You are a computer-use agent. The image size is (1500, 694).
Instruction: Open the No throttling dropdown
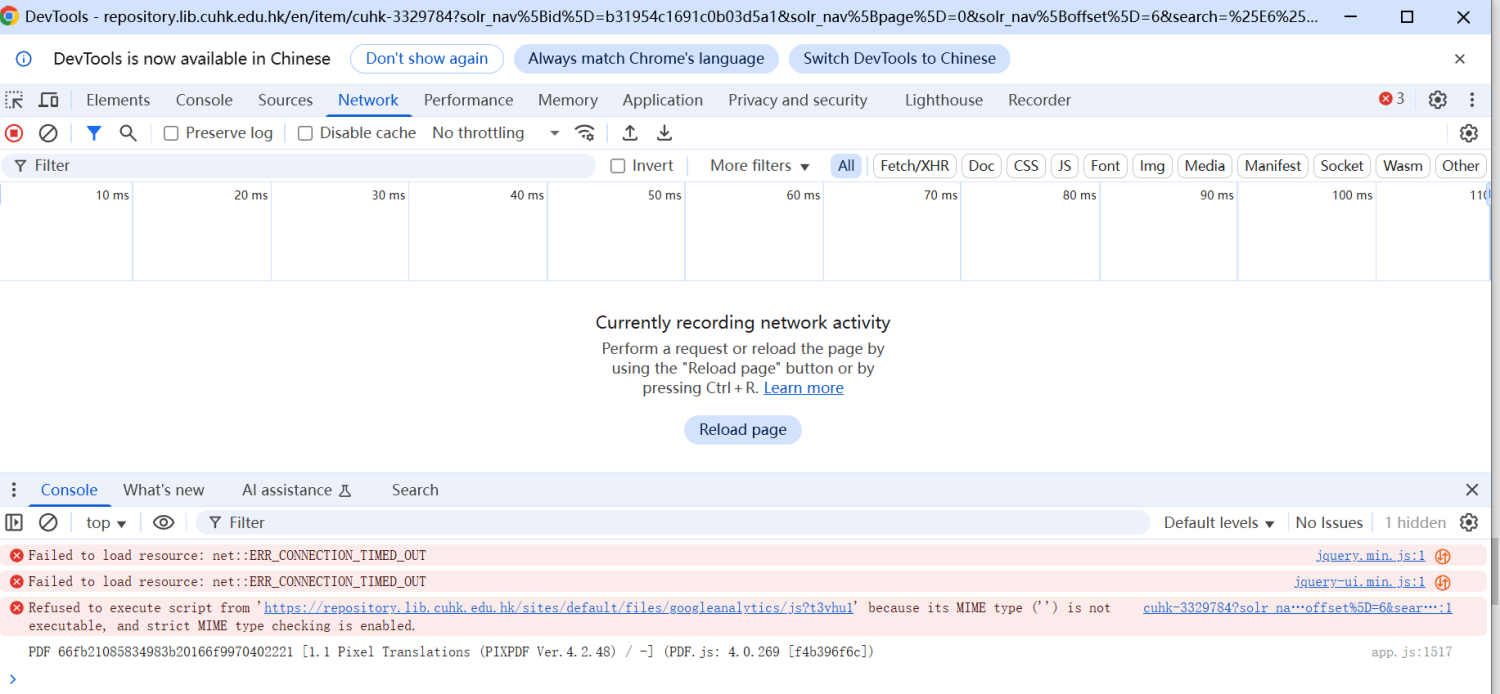[x=495, y=133]
